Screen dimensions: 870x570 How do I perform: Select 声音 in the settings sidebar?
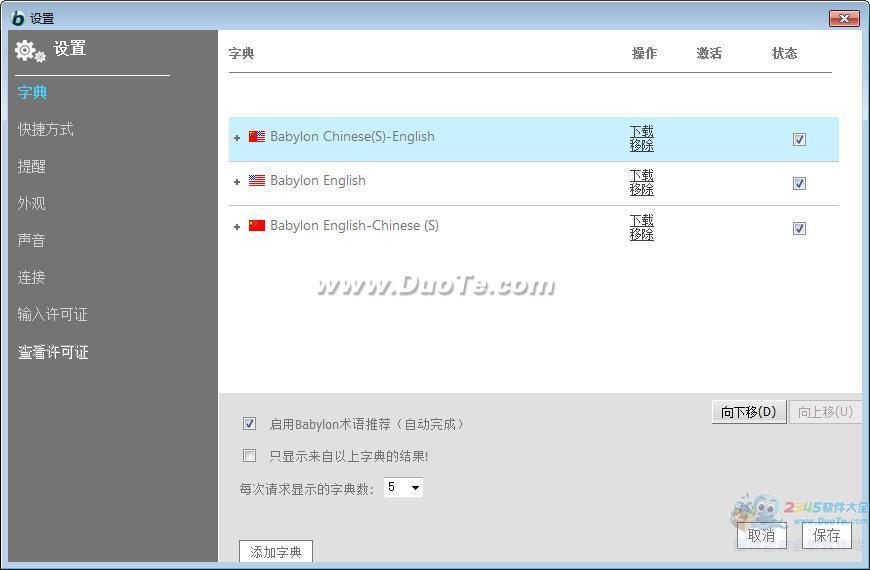click(31, 240)
